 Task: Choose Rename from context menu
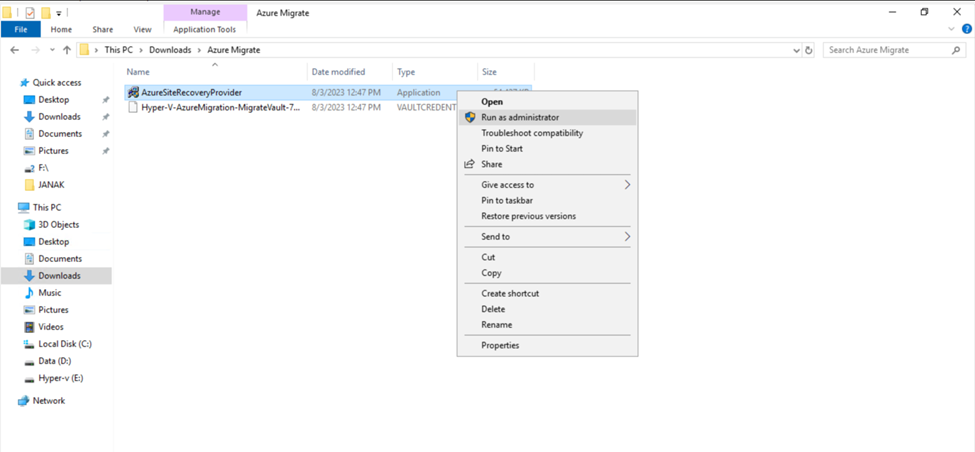pos(547,325)
